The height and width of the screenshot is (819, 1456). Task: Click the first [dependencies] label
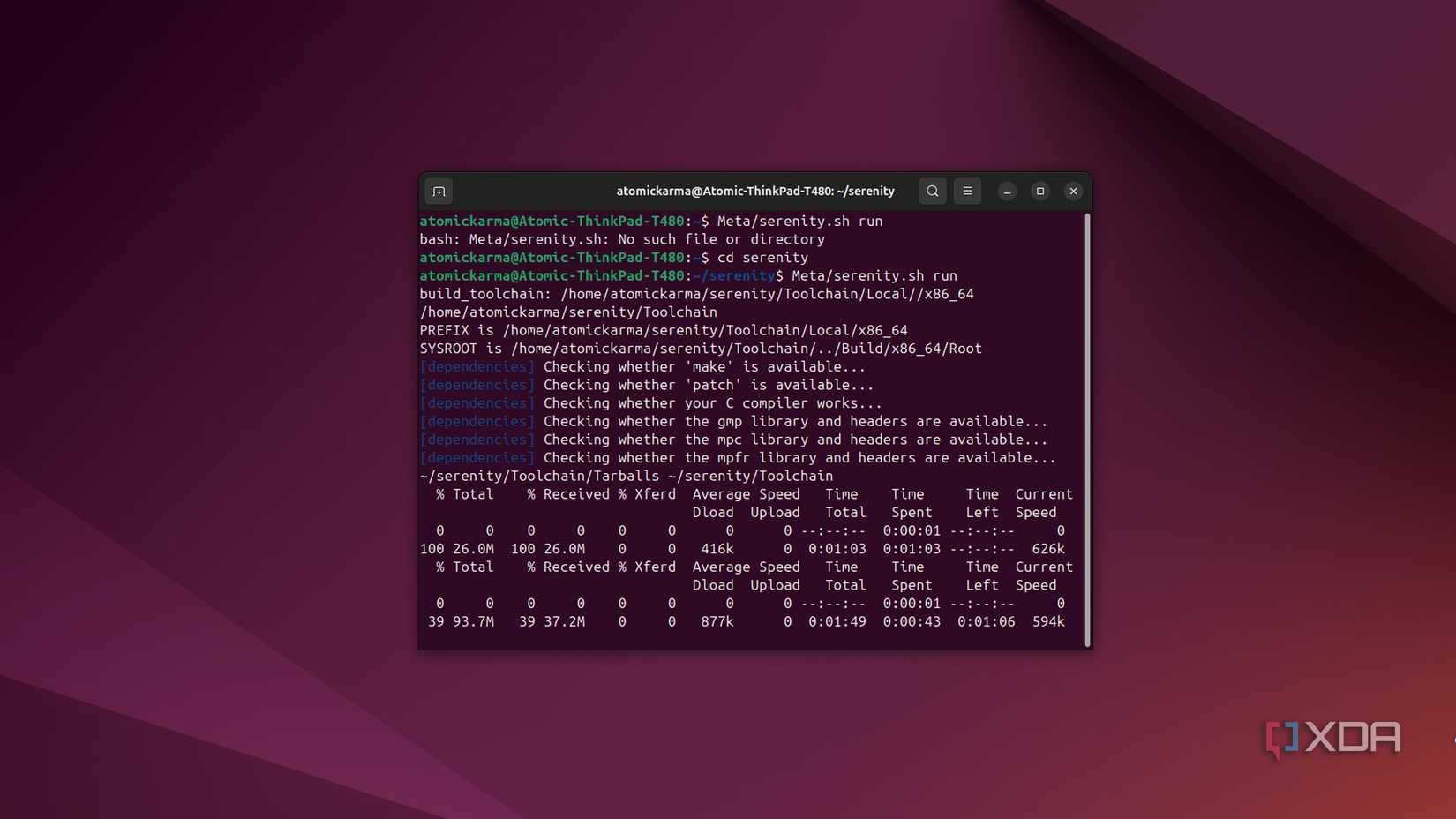click(477, 366)
